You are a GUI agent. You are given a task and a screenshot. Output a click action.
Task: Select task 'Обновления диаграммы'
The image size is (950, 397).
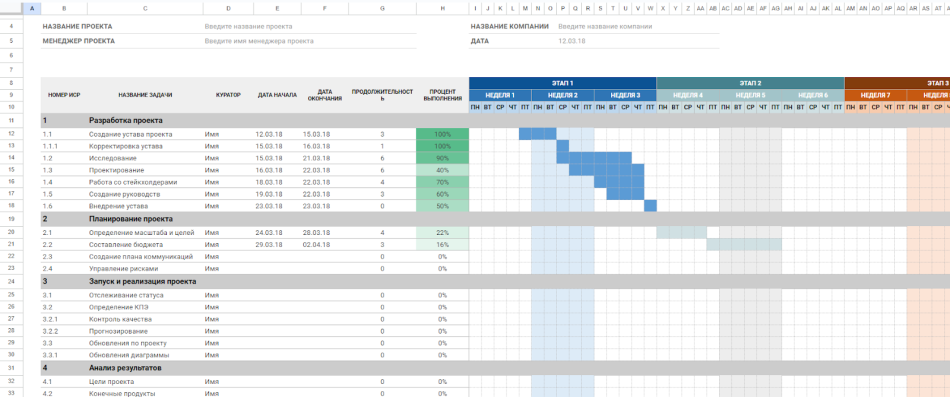pyautogui.click(x=128, y=355)
